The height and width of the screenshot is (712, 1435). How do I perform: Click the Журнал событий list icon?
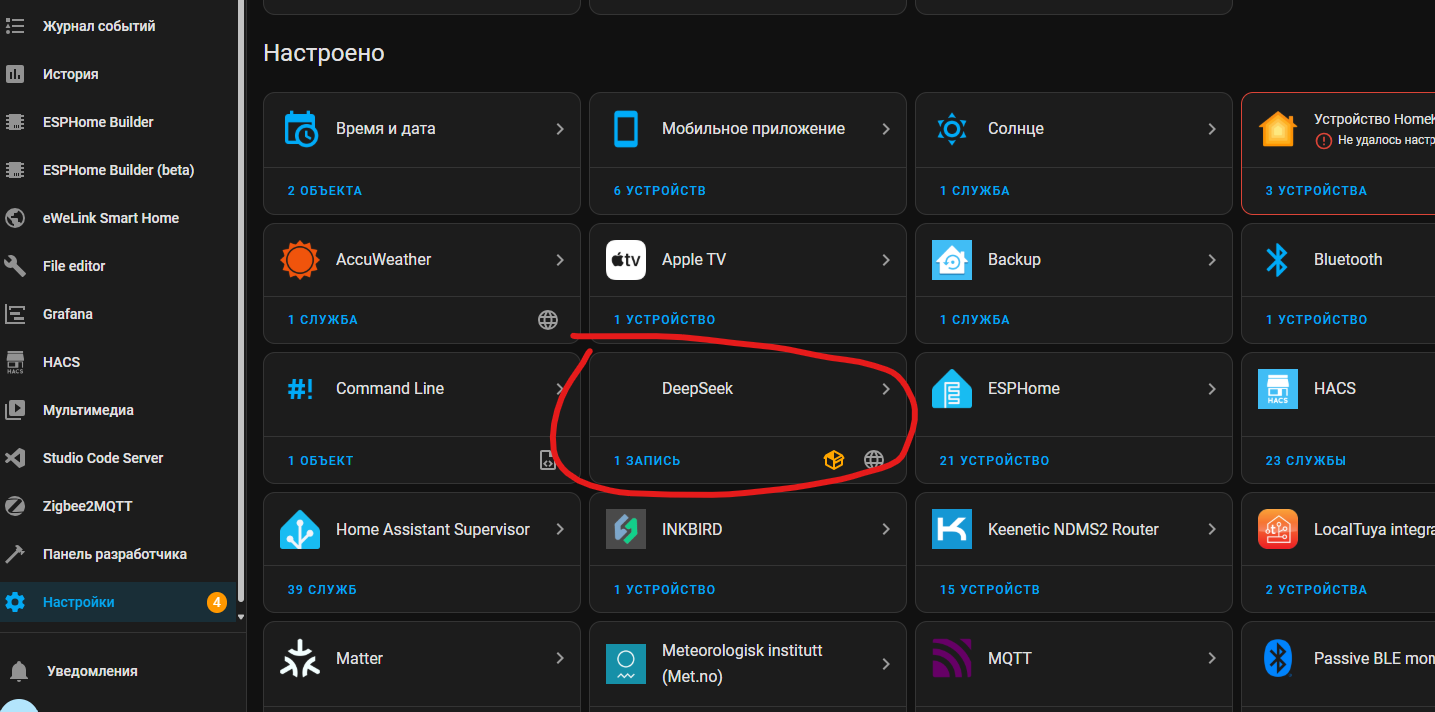click(15, 26)
